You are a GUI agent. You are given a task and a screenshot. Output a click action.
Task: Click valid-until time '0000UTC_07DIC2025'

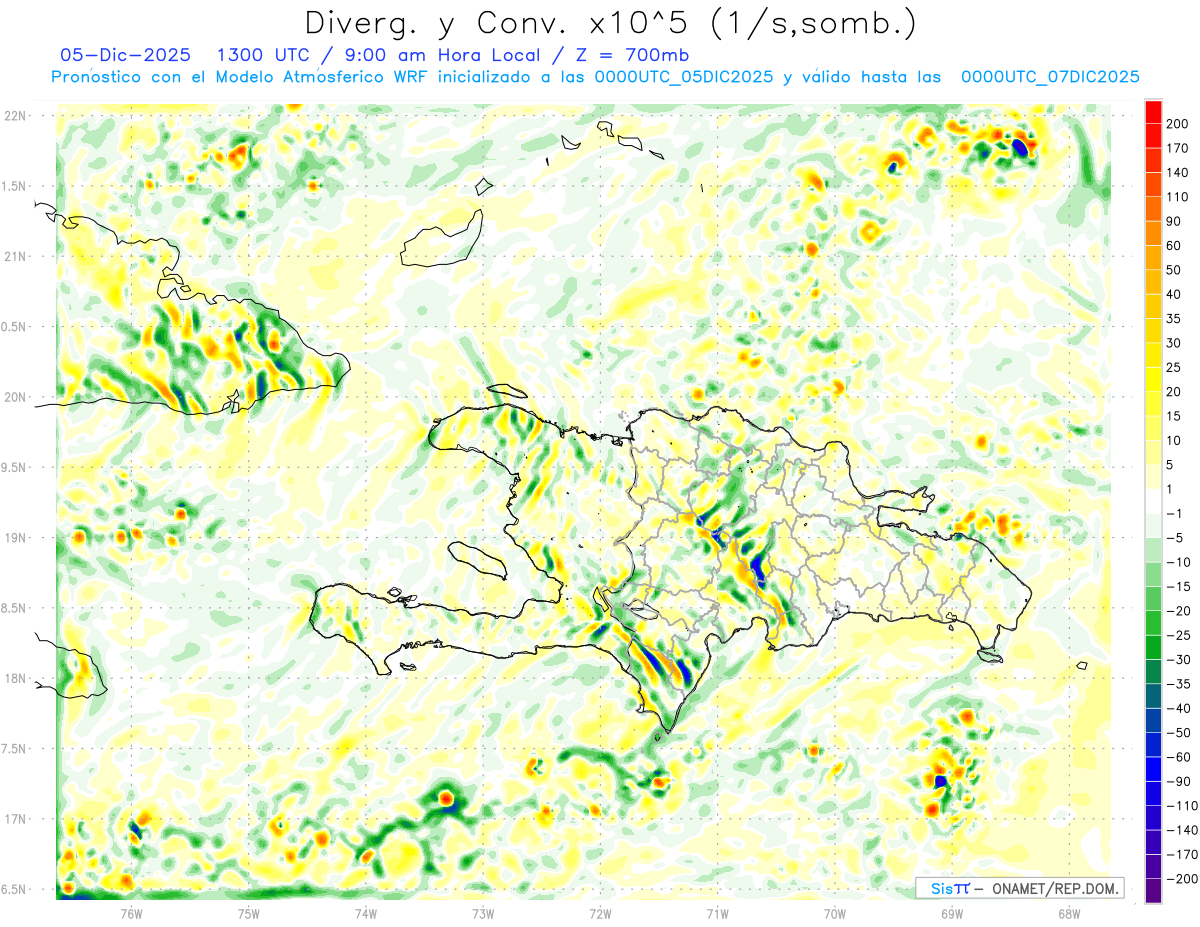click(x=1050, y=77)
